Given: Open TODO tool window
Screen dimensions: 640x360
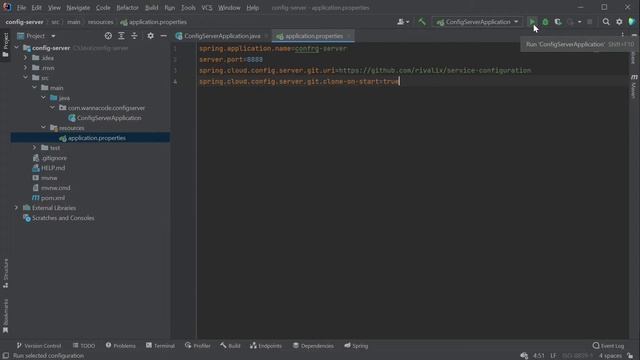Looking at the screenshot, I should (x=84, y=346).
